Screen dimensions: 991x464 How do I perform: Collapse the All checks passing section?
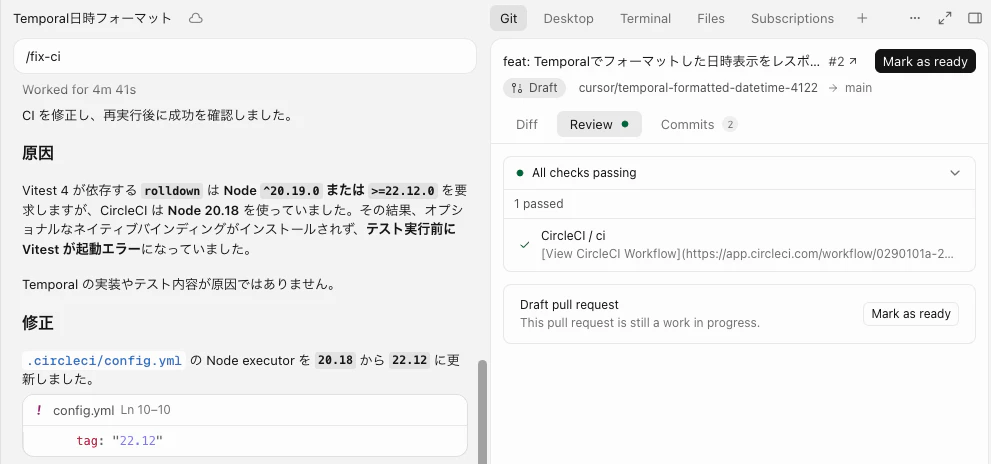[955, 173]
